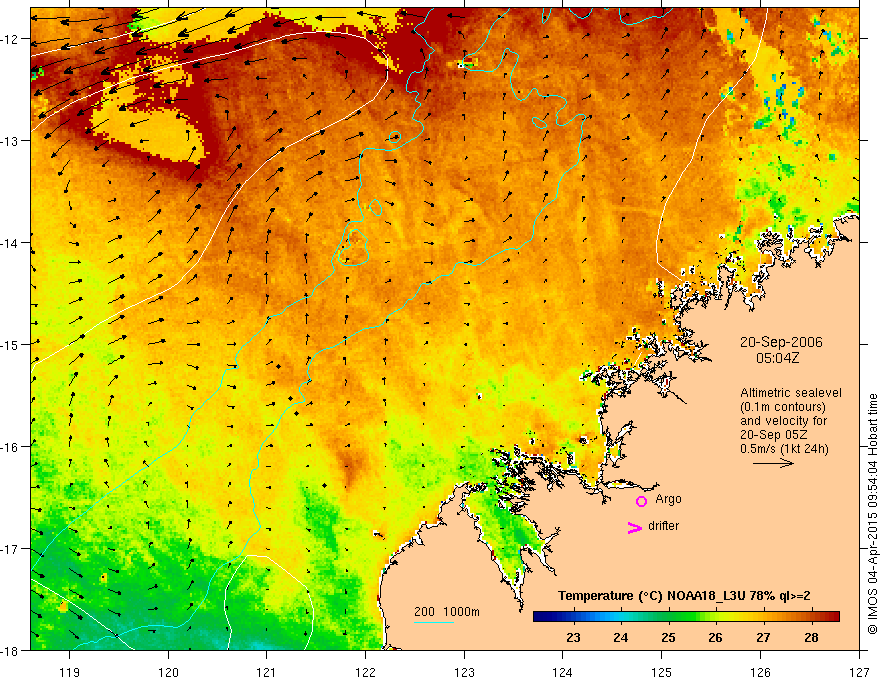Viewport: 880px width, 680px height.
Task: Click the '(0.1m contours)' caption line
Action: (x=783, y=407)
